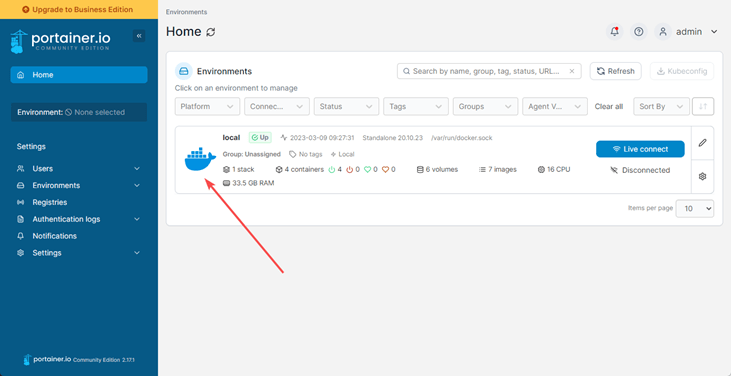Click the 6 volumes entry
Viewport: 731px width, 376px height.
[x=437, y=170]
